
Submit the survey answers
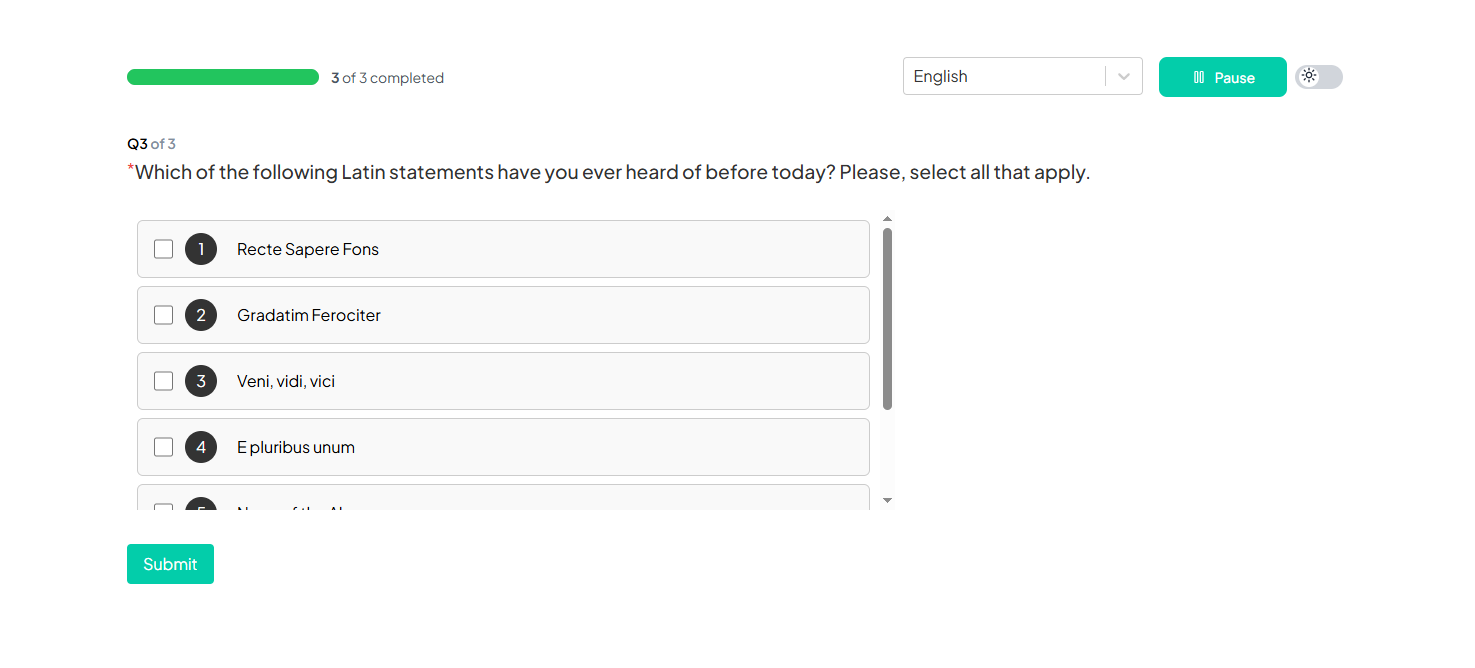click(x=170, y=563)
